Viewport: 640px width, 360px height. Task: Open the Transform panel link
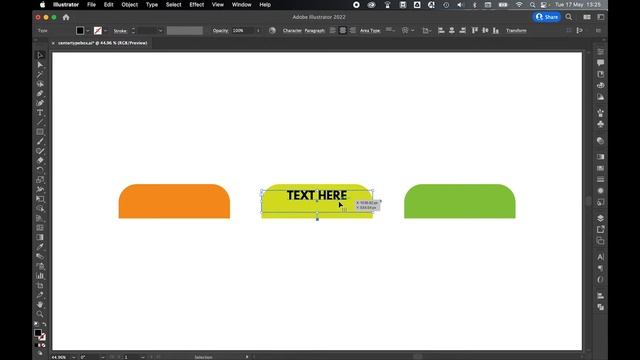(516, 31)
